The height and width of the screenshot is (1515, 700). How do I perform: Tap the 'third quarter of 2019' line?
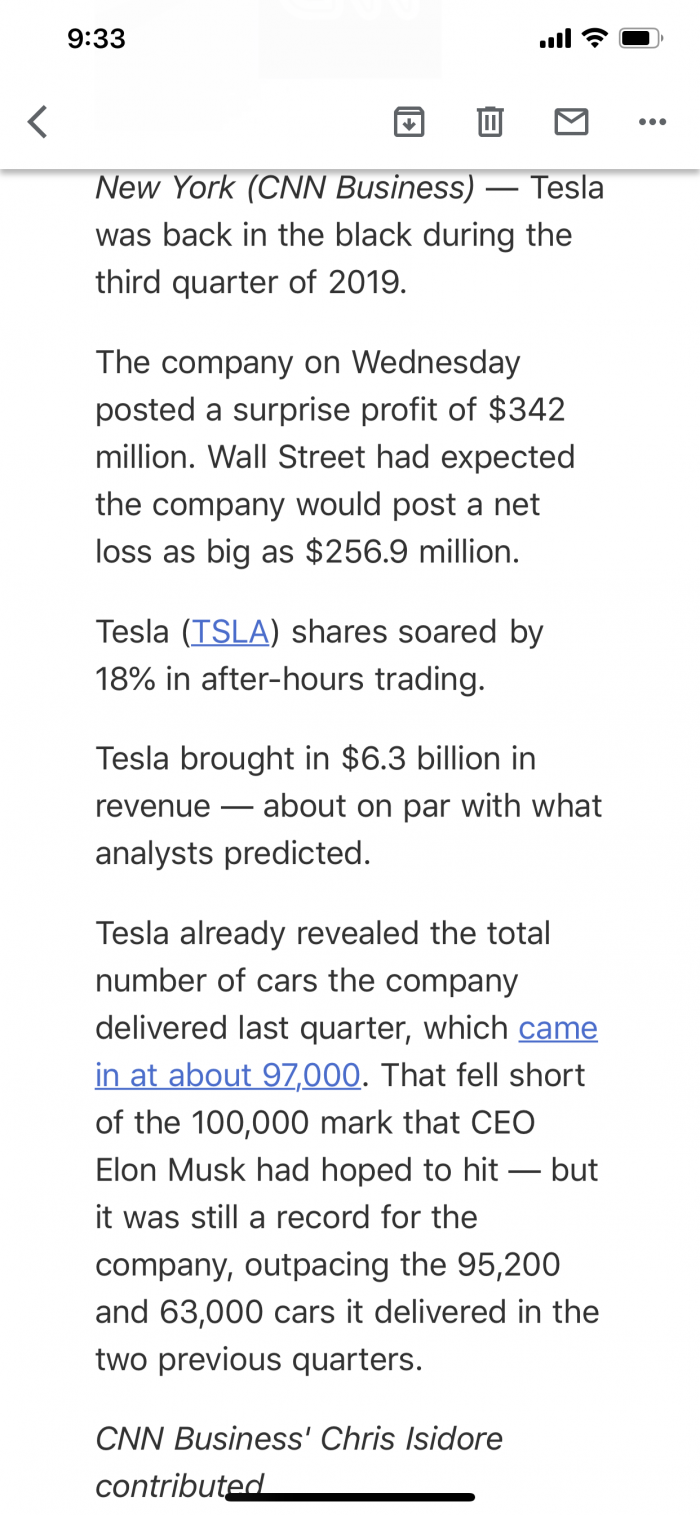pyautogui.click(x=251, y=282)
